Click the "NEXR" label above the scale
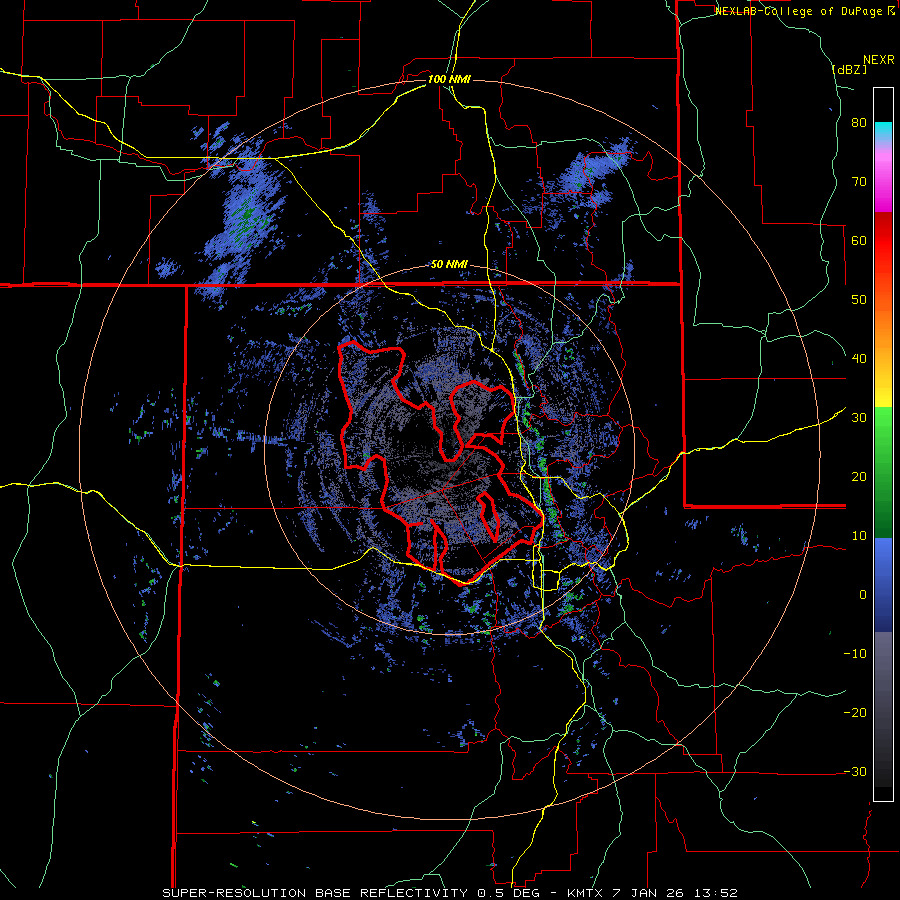The image size is (900, 900). tap(879, 59)
